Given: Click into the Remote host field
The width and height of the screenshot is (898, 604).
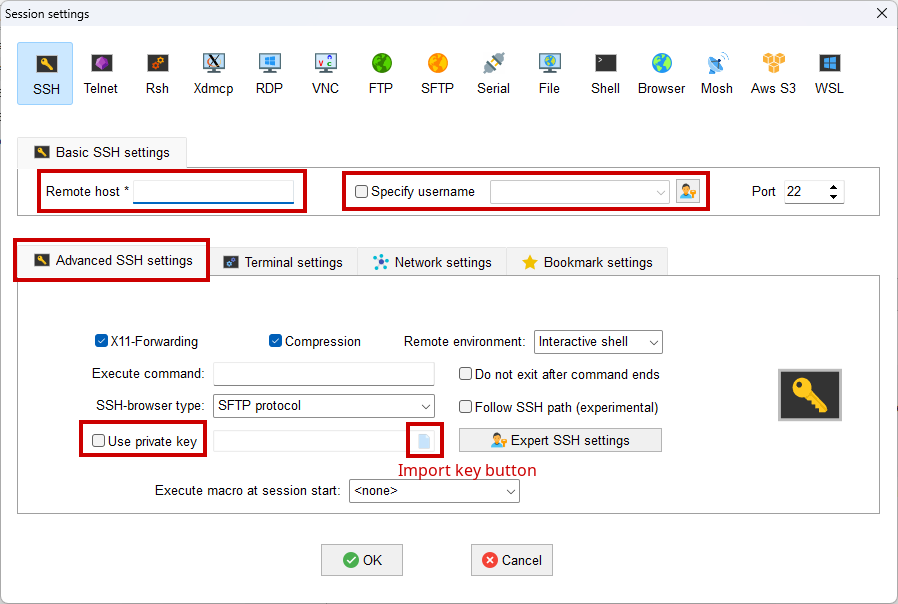Looking at the screenshot, I should (x=213, y=191).
